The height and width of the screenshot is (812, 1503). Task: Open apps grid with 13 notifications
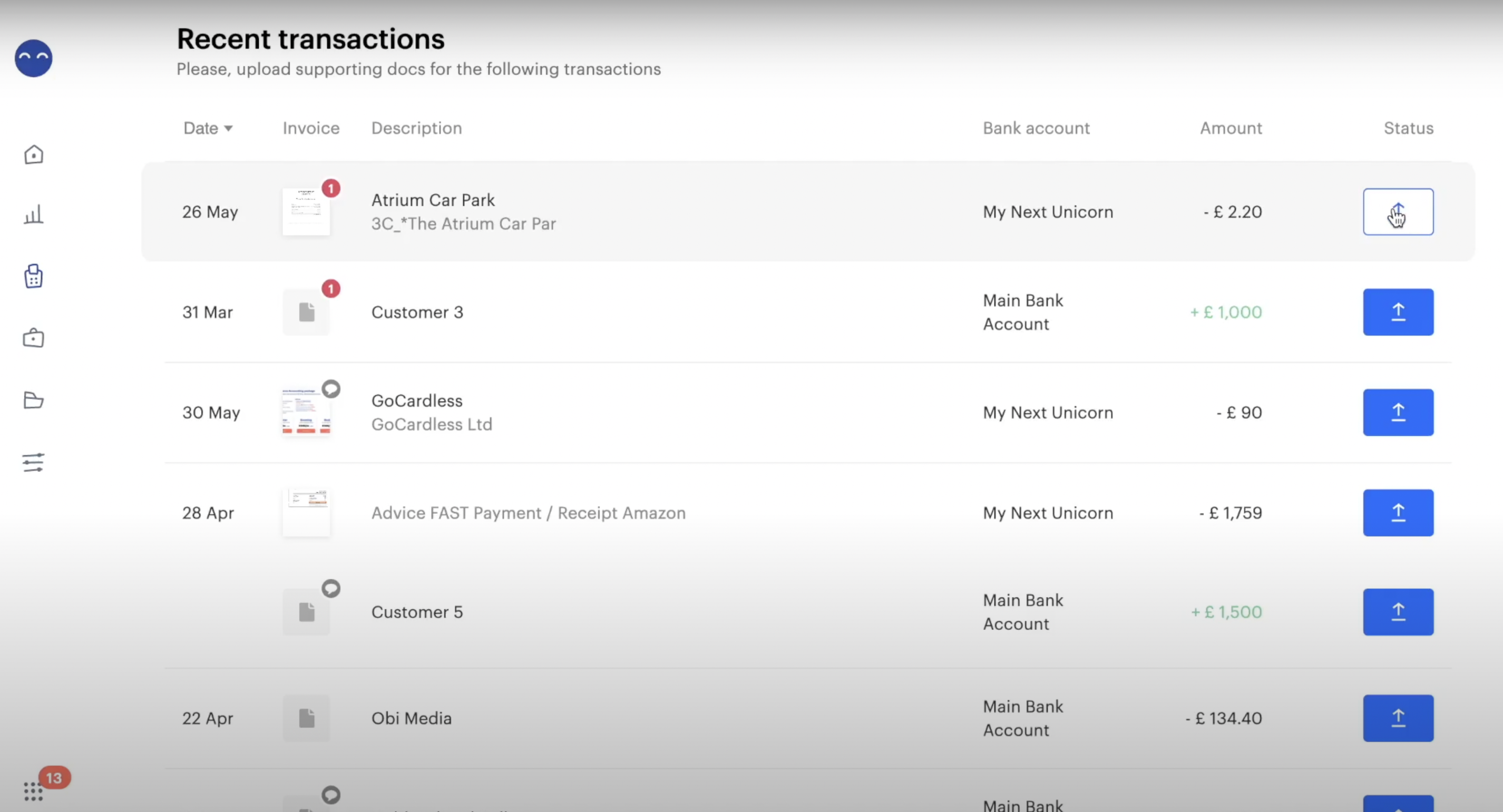pos(33,791)
